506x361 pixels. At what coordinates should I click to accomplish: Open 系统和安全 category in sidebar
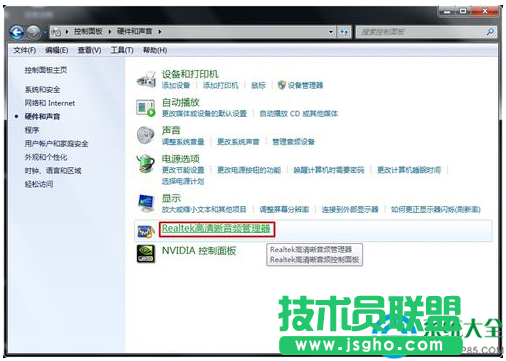click(x=42, y=90)
